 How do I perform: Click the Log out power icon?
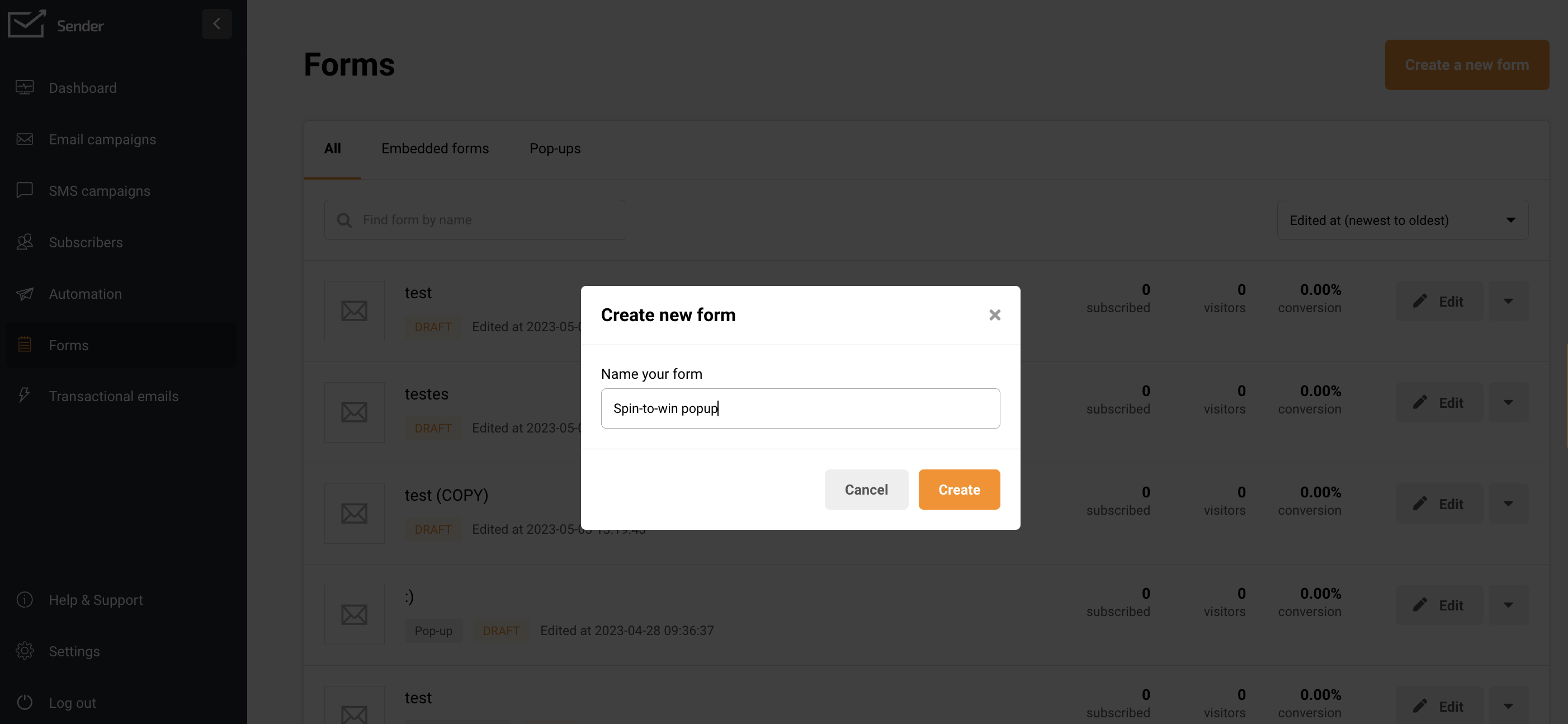pos(25,703)
